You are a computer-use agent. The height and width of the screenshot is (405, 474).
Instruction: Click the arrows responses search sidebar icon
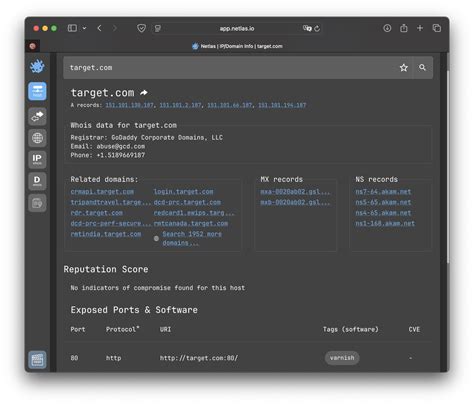click(37, 116)
